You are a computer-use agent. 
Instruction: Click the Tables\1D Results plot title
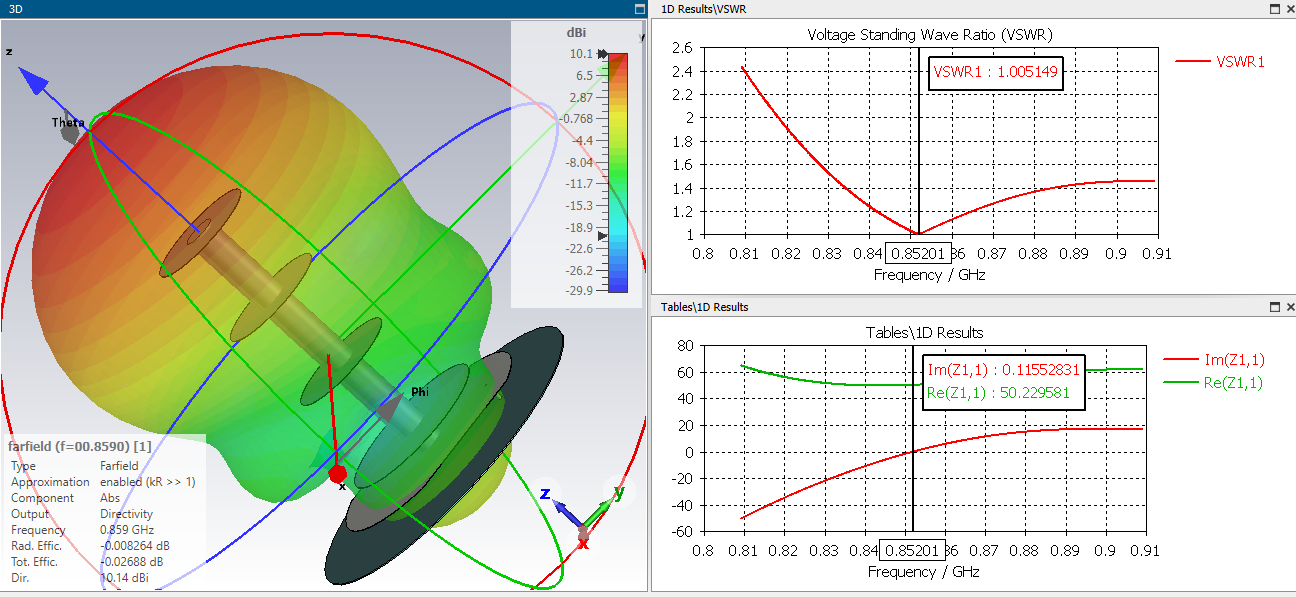tap(924, 332)
